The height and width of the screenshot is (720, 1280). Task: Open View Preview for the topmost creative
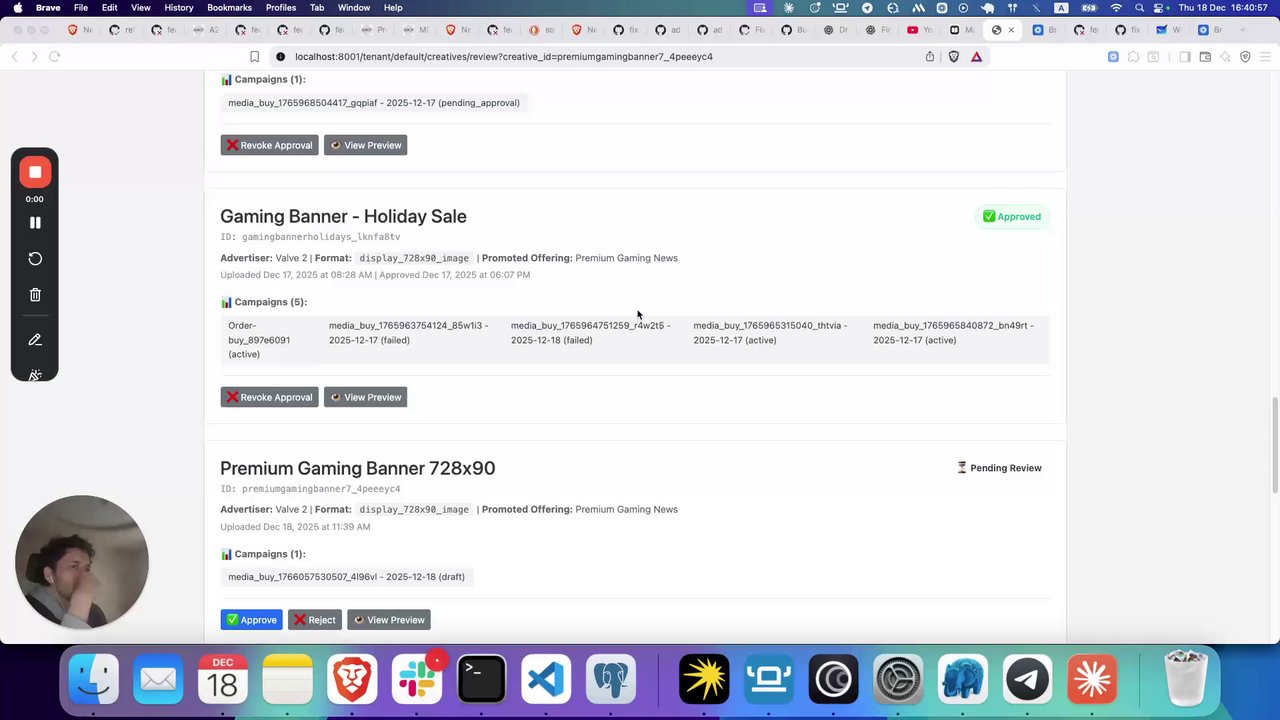(x=366, y=145)
